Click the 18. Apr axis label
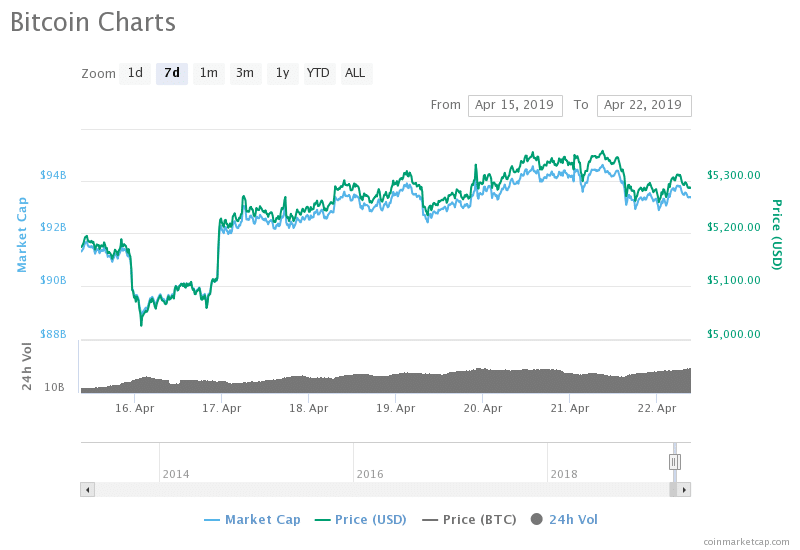The image size is (800, 550). pyautogui.click(x=309, y=409)
